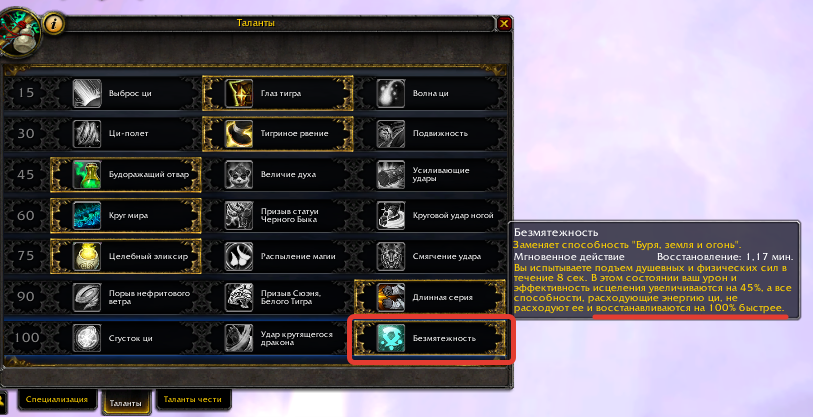
Task: Switch to the Специализация tab
Action: coord(57,400)
